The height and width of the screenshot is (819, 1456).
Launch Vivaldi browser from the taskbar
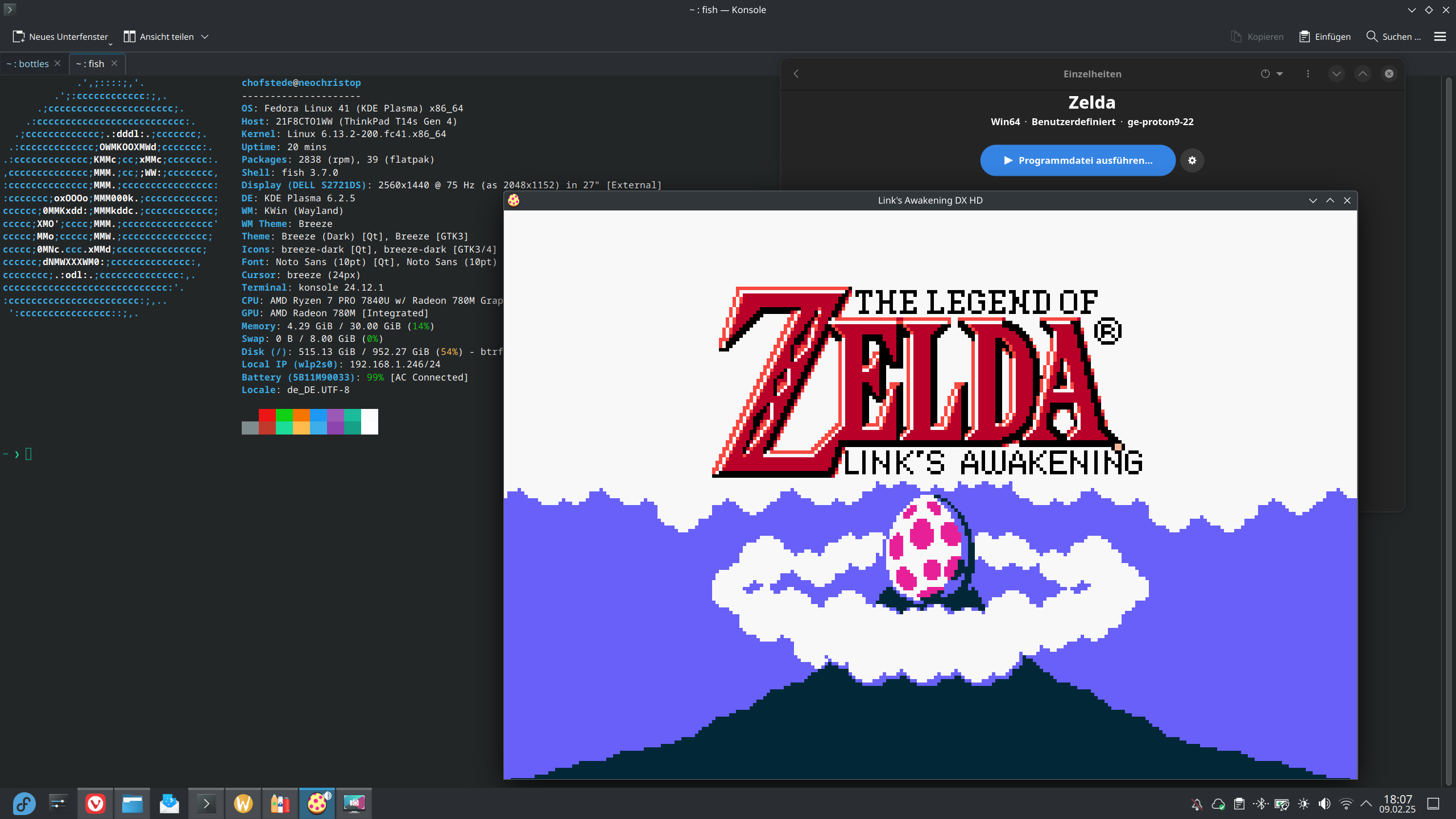point(96,803)
